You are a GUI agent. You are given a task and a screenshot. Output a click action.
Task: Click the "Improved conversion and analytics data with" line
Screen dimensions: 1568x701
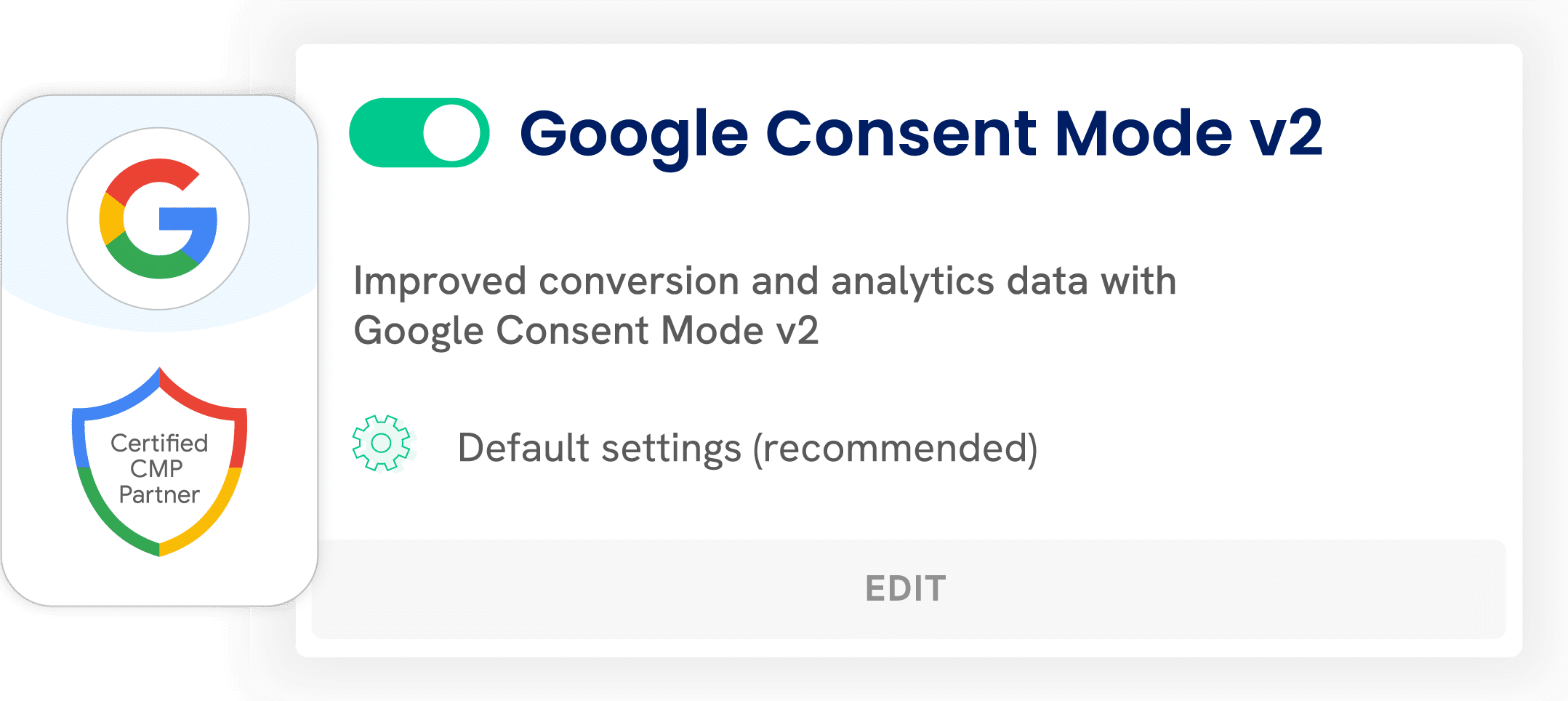tap(764, 281)
